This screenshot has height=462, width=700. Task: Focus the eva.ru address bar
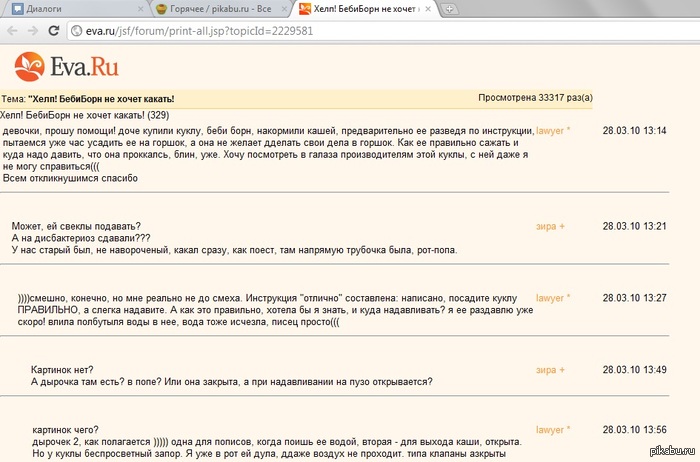(x=384, y=31)
